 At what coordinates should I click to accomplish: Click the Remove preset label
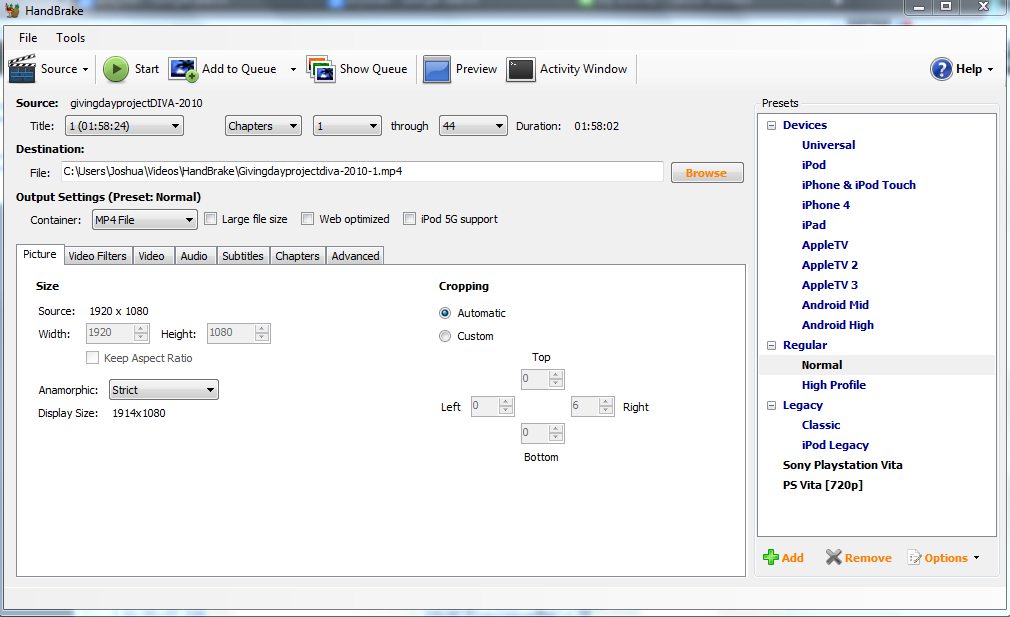click(868, 558)
